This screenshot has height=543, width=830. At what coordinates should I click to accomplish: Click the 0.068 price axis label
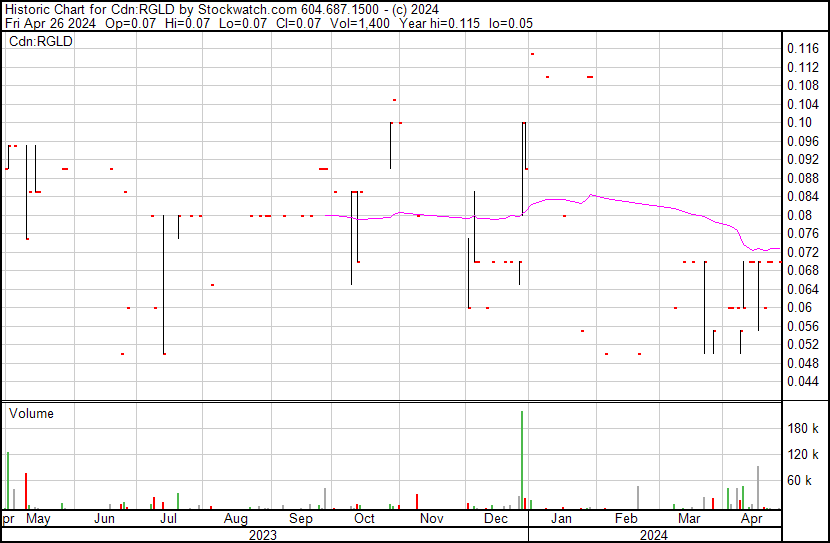(803, 270)
